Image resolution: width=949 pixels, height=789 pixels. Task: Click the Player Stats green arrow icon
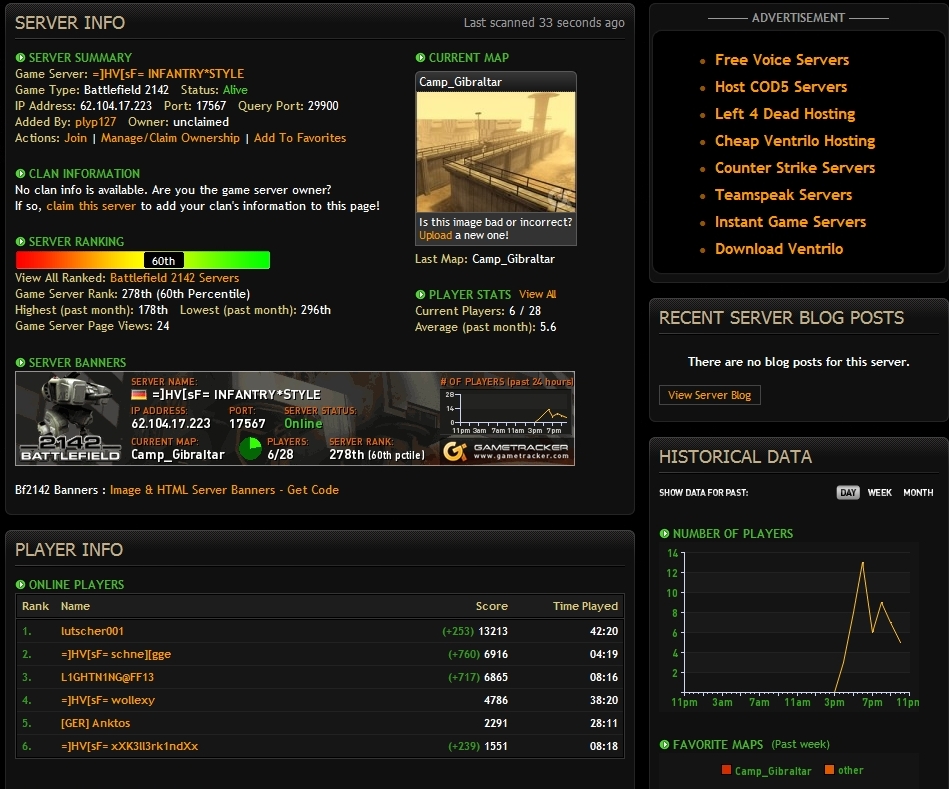click(421, 295)
